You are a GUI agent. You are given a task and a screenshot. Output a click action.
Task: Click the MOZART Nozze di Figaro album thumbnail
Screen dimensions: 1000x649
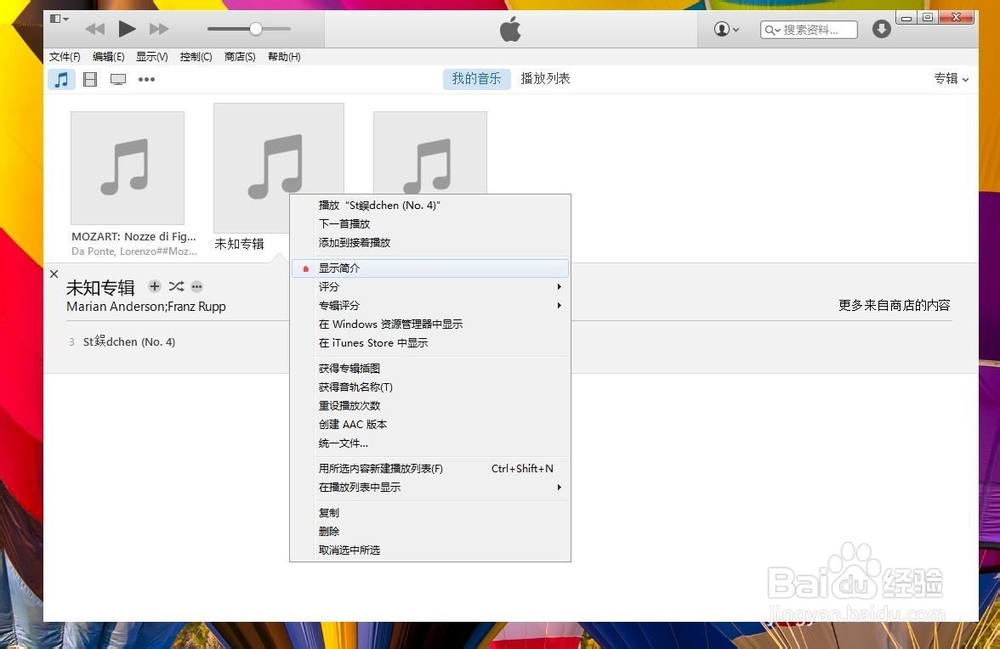pyautogui.click(x=127, y=168)
